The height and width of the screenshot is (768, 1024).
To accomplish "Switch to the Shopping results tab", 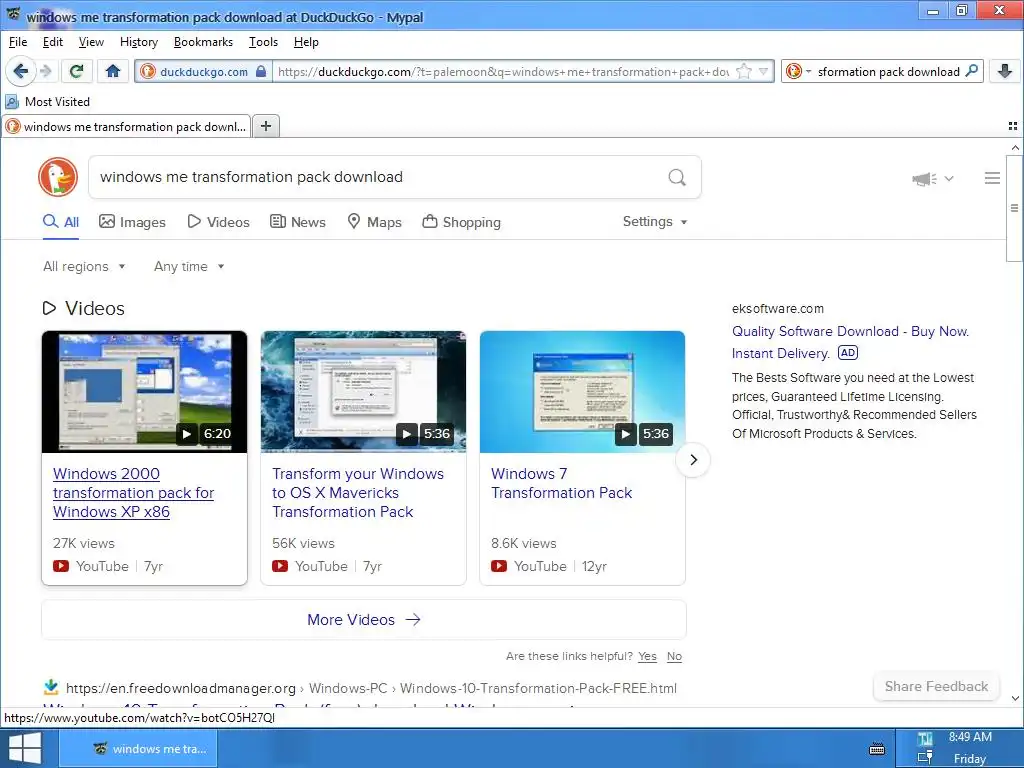I will click(x=461, y=222).
